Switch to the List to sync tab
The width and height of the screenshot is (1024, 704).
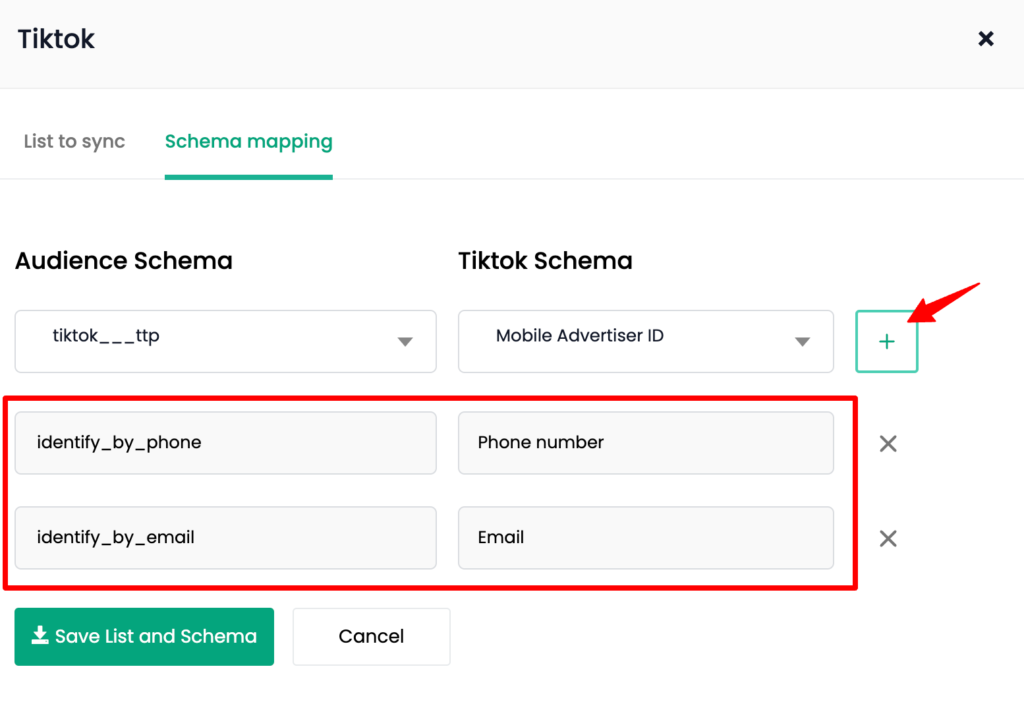coord(74,141)
